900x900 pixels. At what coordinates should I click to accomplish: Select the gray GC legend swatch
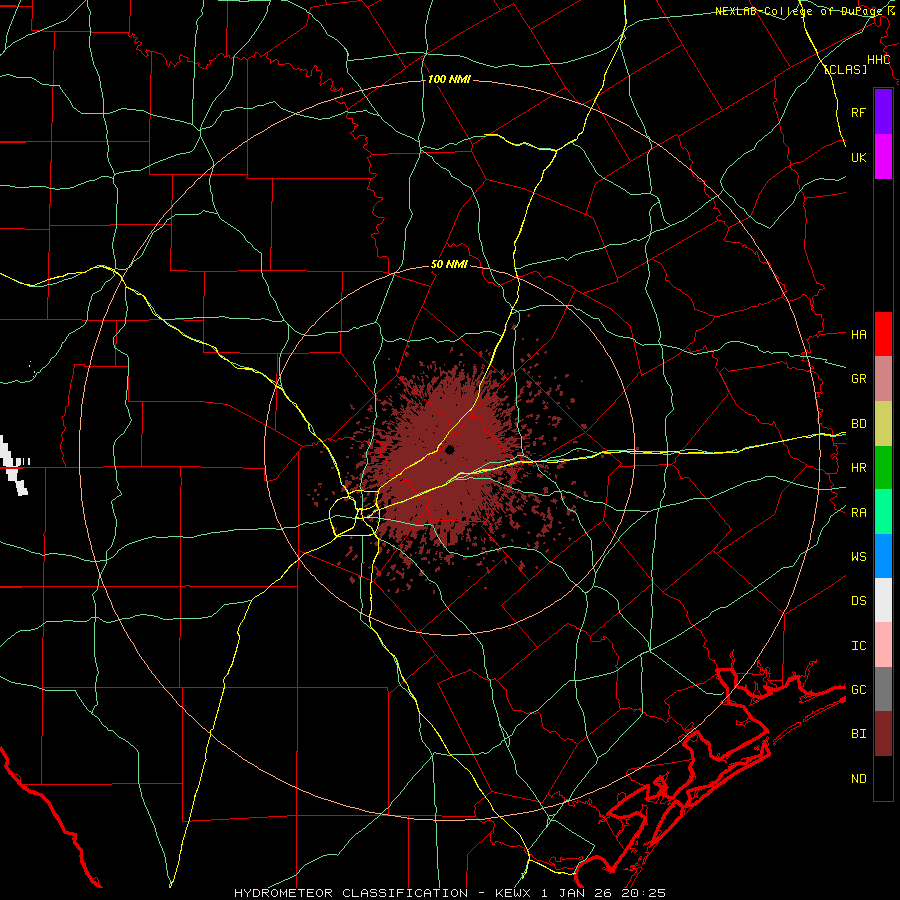pyautogui.click(x=883, y=689)
